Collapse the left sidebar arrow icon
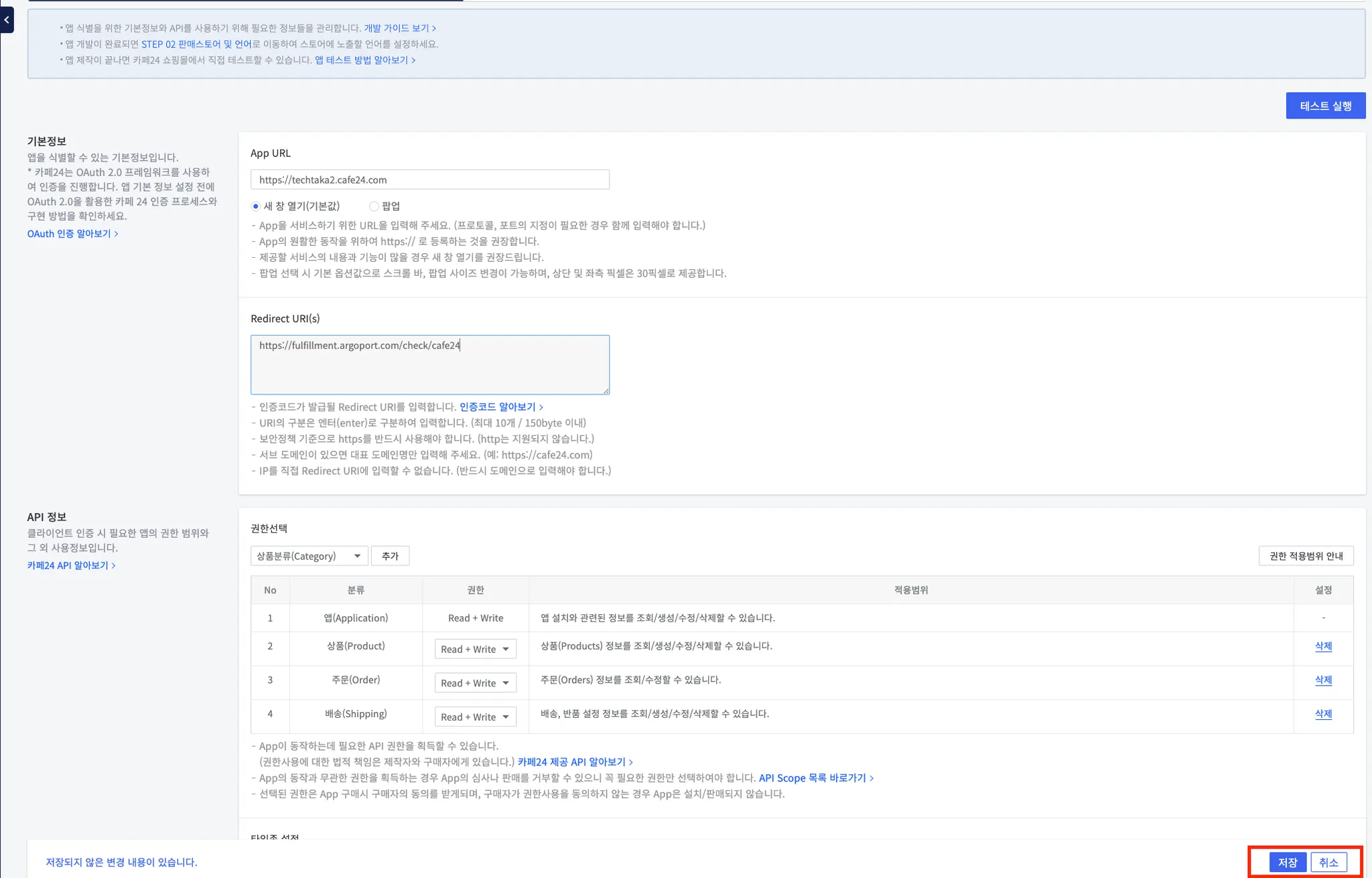This screenshot has width=1372, height=878. pos(7,20)
